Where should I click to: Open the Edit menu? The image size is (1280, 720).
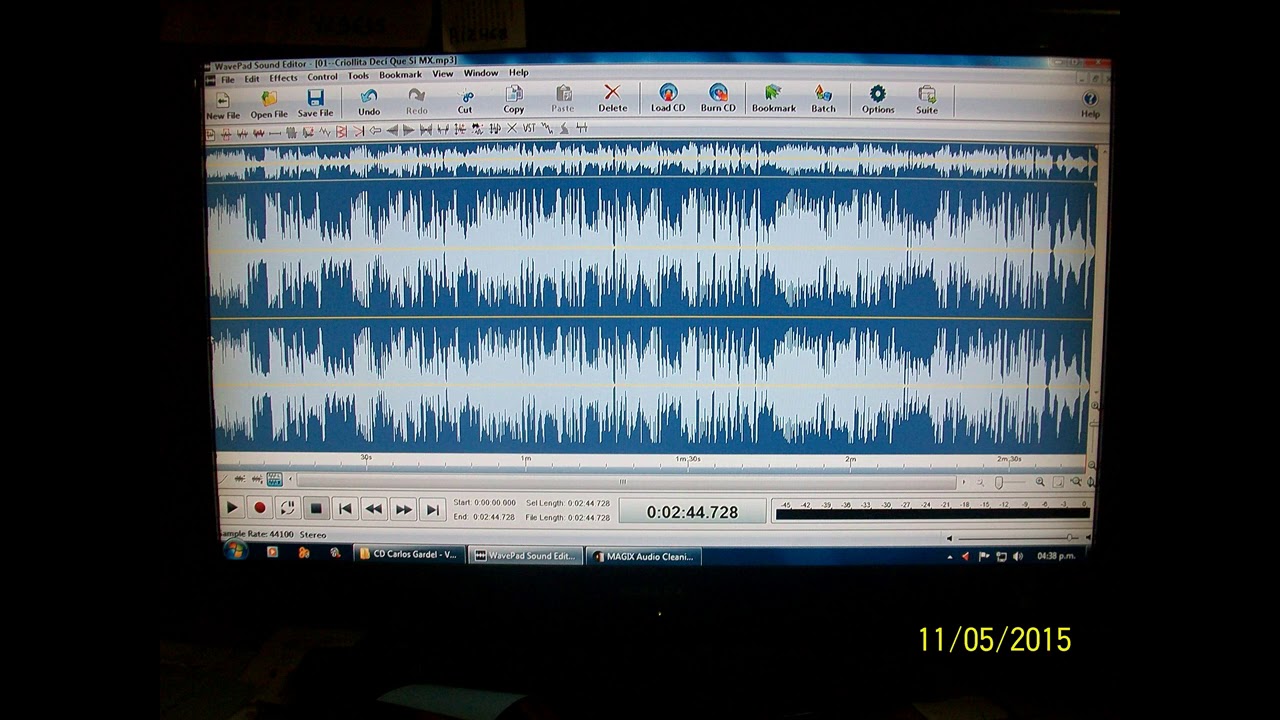click(251, 78)
